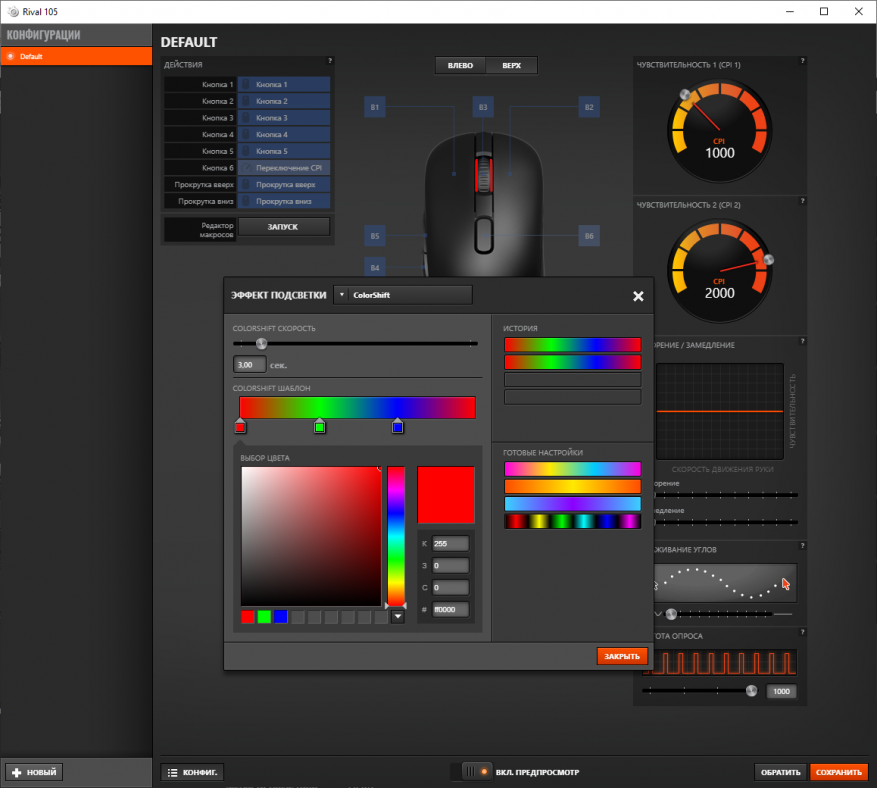Click the mouse scroll wheel illumination zone
This screenshot has height=788, width=877.
(483, 174)
